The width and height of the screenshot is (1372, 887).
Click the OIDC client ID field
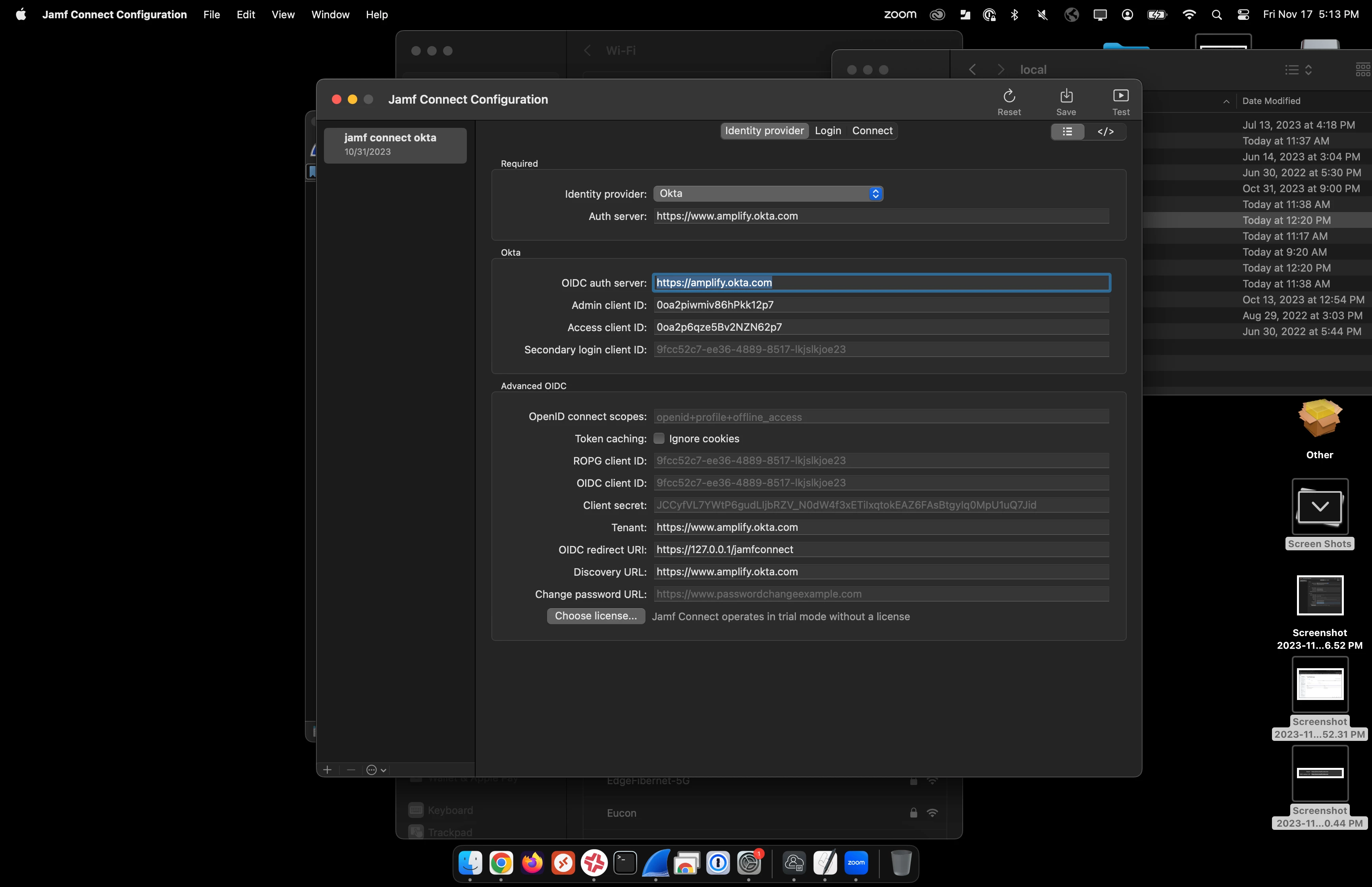881,483
